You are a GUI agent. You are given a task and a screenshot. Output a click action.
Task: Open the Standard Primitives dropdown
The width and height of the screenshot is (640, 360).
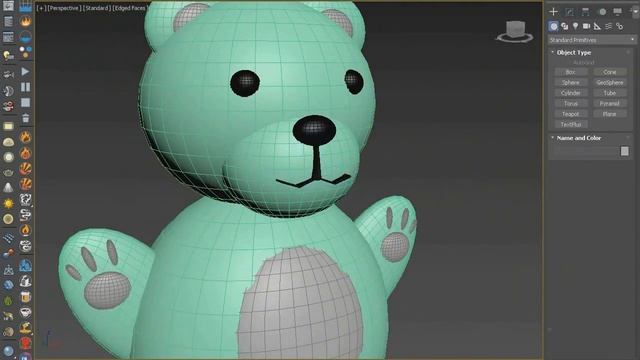click(x=592, y=40)
